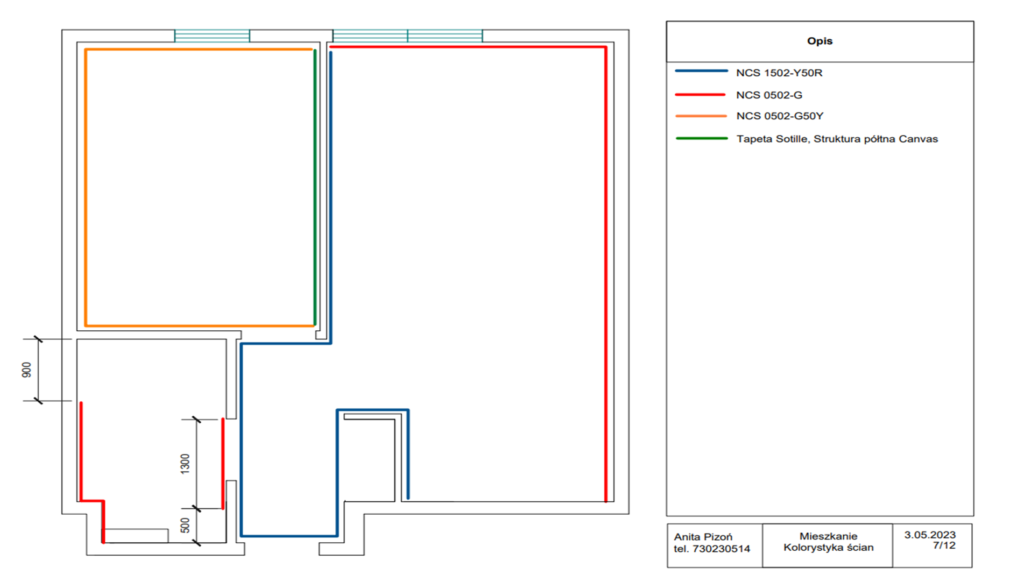
Task: Click the sheet number 7/12
Action: (x=941, y=547)
